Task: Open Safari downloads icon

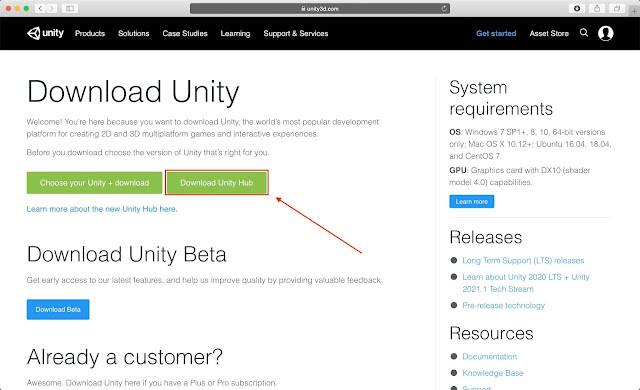Action: (577, 8)
